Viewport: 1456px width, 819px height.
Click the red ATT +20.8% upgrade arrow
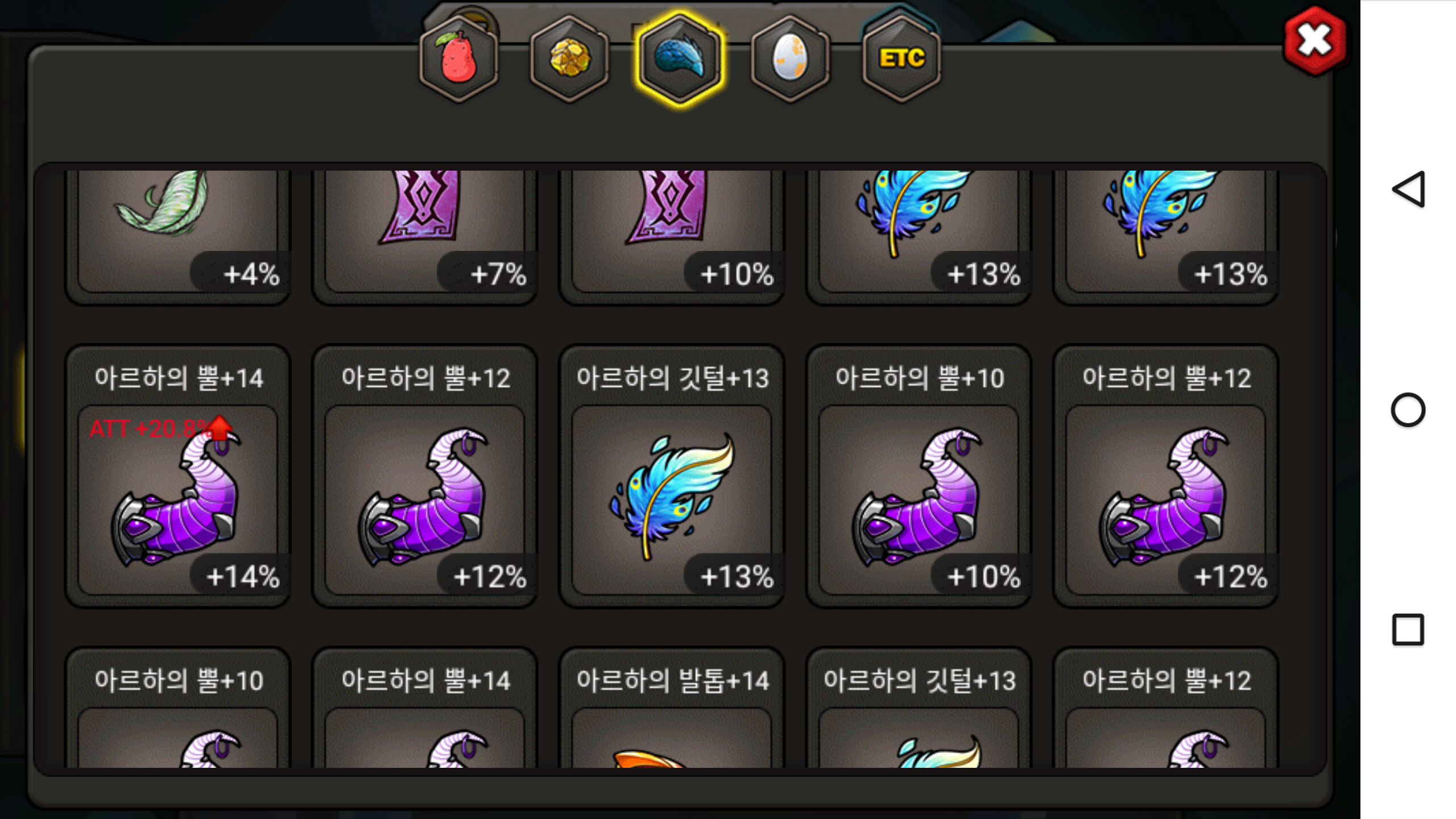coord(220,428)
